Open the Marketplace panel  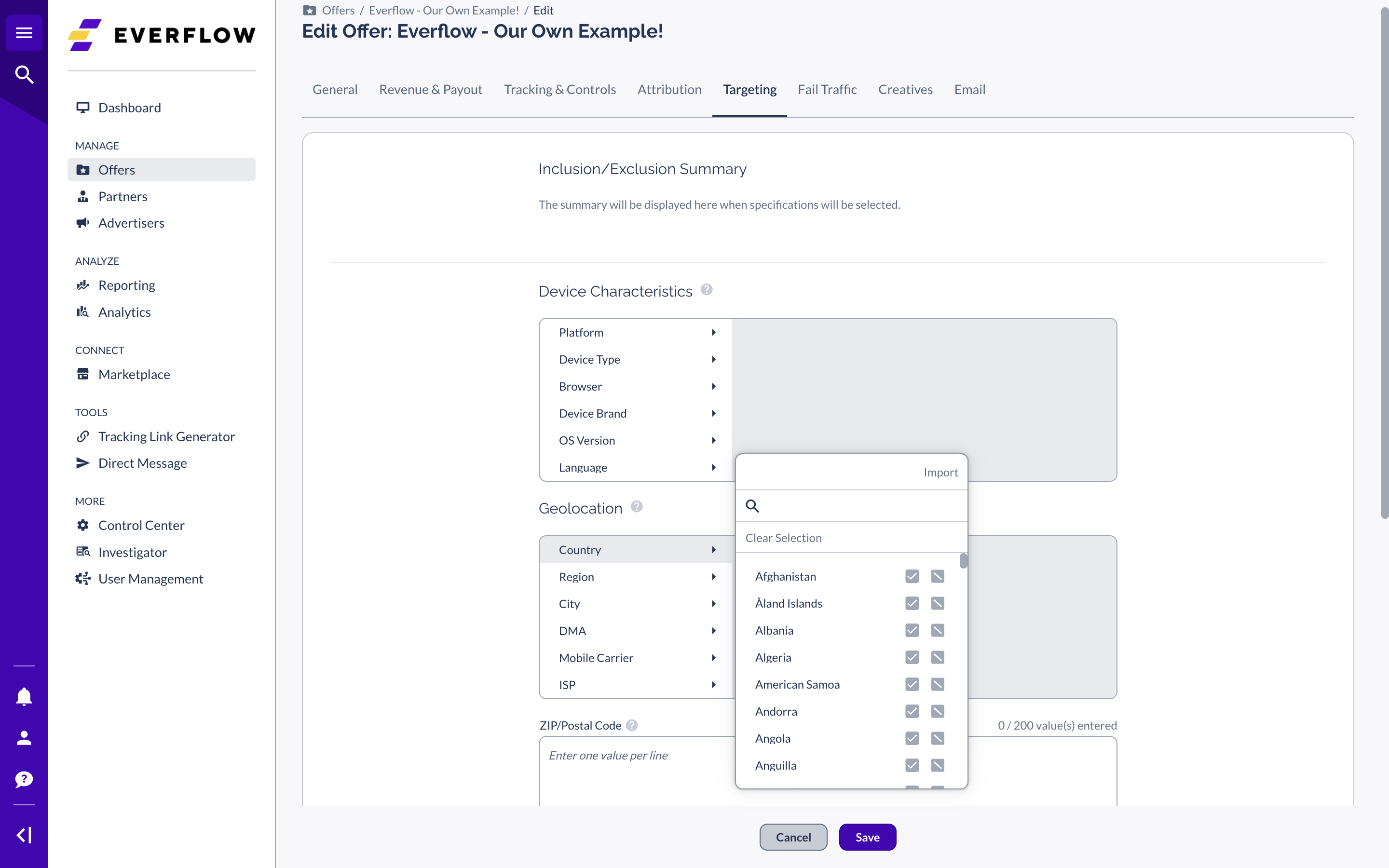click(134, 374)
